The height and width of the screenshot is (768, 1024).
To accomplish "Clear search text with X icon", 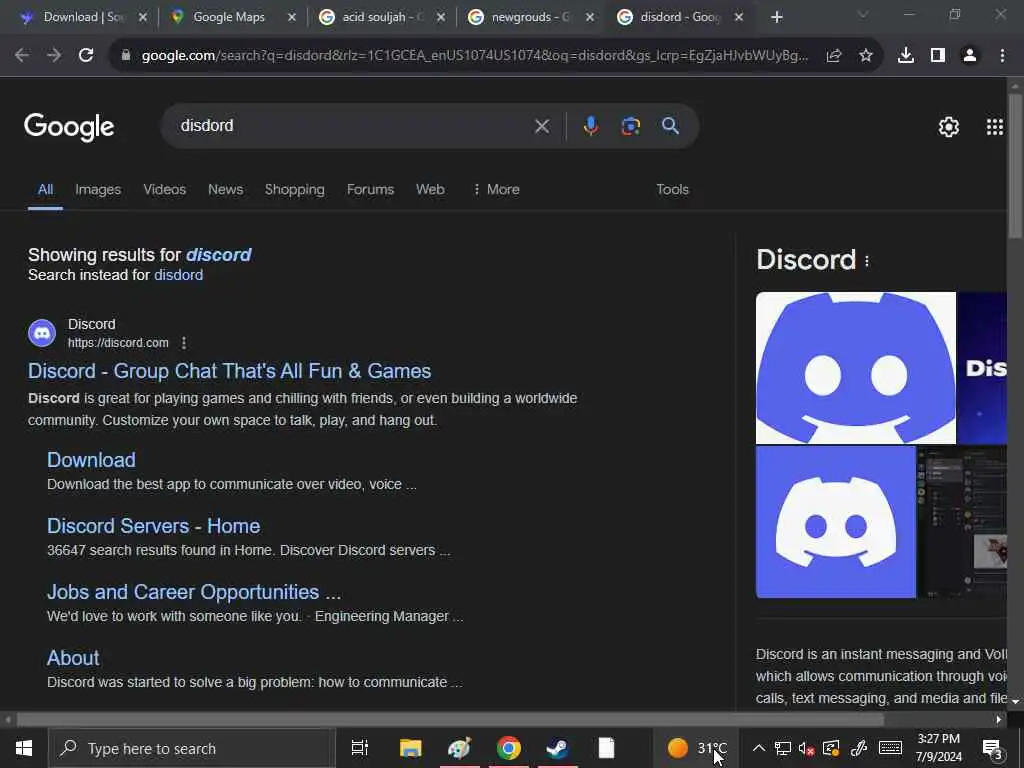I will [x=542, y=126].
